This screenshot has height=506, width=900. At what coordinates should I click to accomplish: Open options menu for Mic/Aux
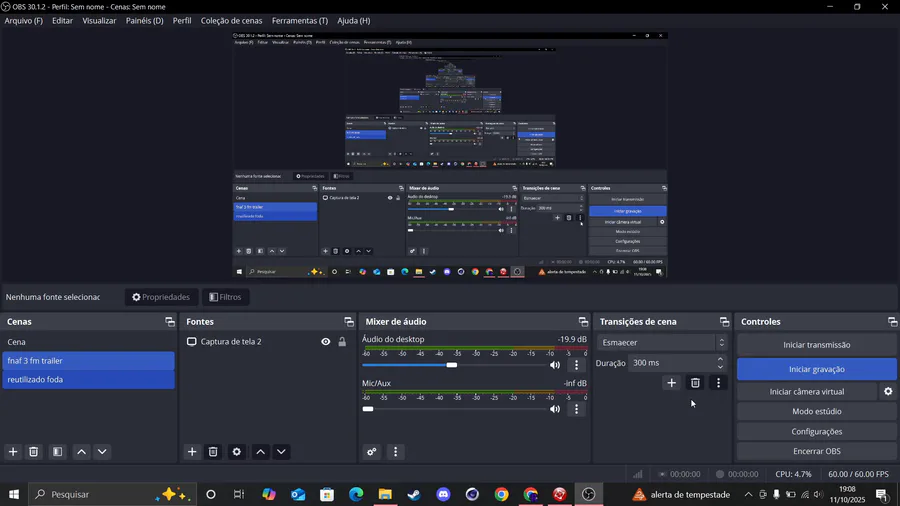click(x=577, y=409)
